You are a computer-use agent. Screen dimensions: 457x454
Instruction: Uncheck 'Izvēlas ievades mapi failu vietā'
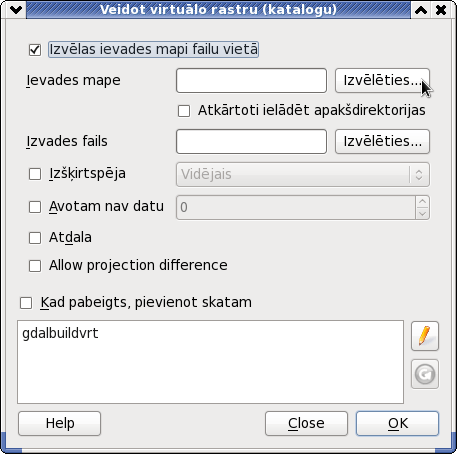35,50
